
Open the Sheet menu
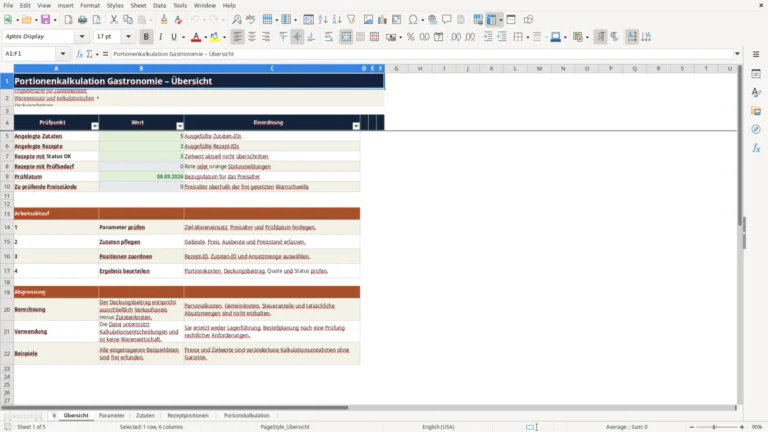coord(138,5)
